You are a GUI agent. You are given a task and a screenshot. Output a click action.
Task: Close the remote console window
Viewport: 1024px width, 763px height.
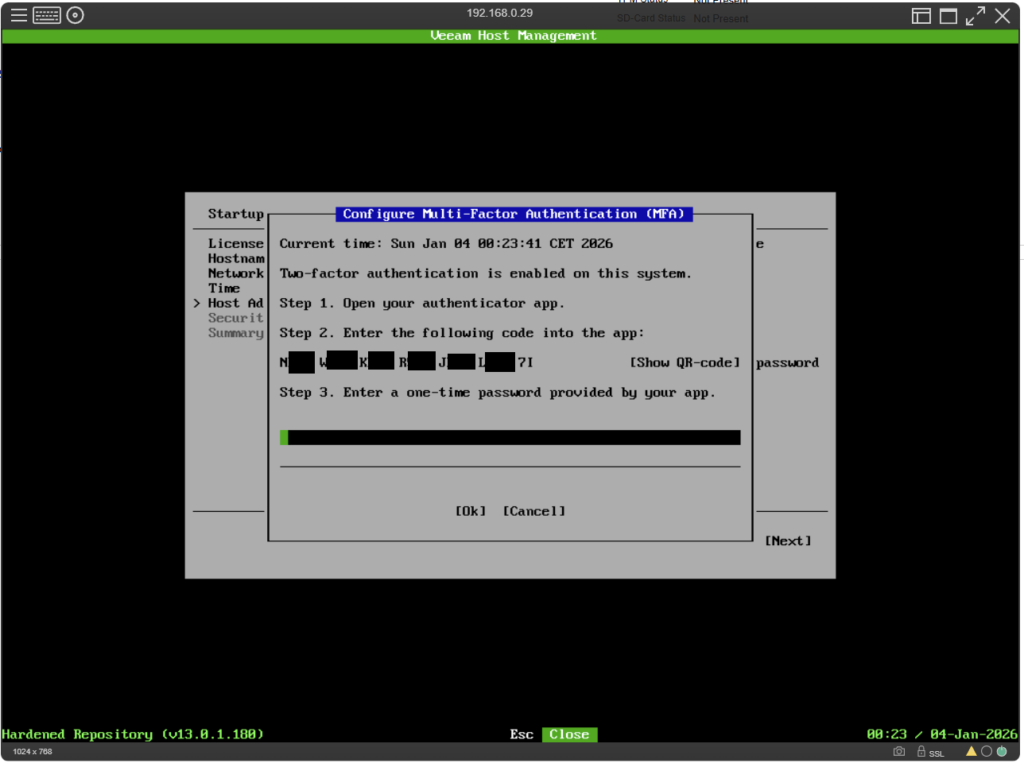[x=1002, y=15]
